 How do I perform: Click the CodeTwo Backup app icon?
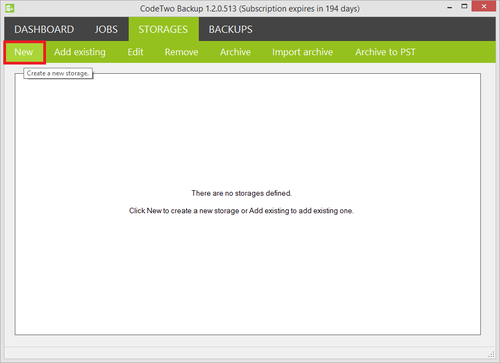tap(10, 8)
